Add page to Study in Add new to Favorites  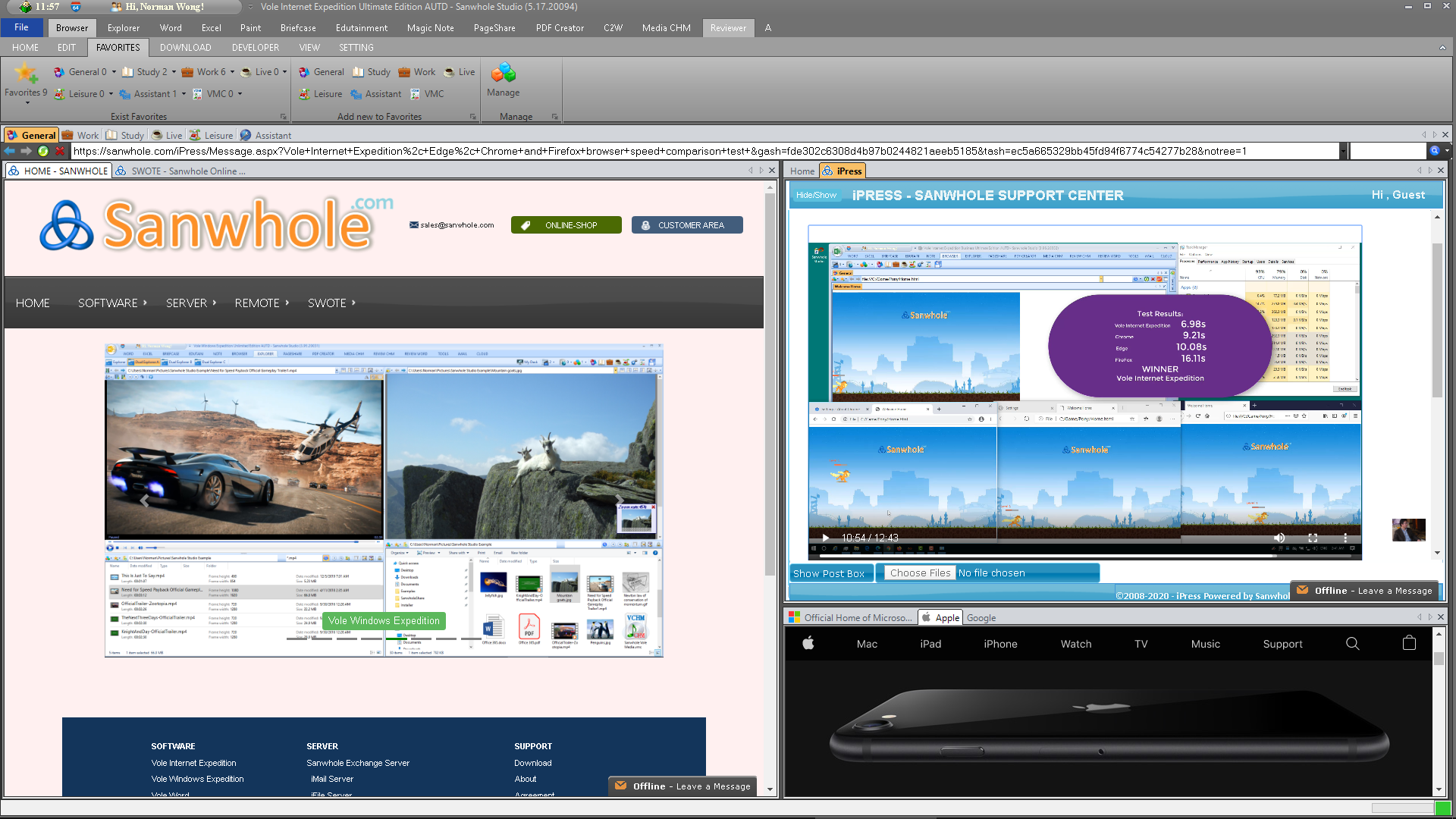[372, 72]
